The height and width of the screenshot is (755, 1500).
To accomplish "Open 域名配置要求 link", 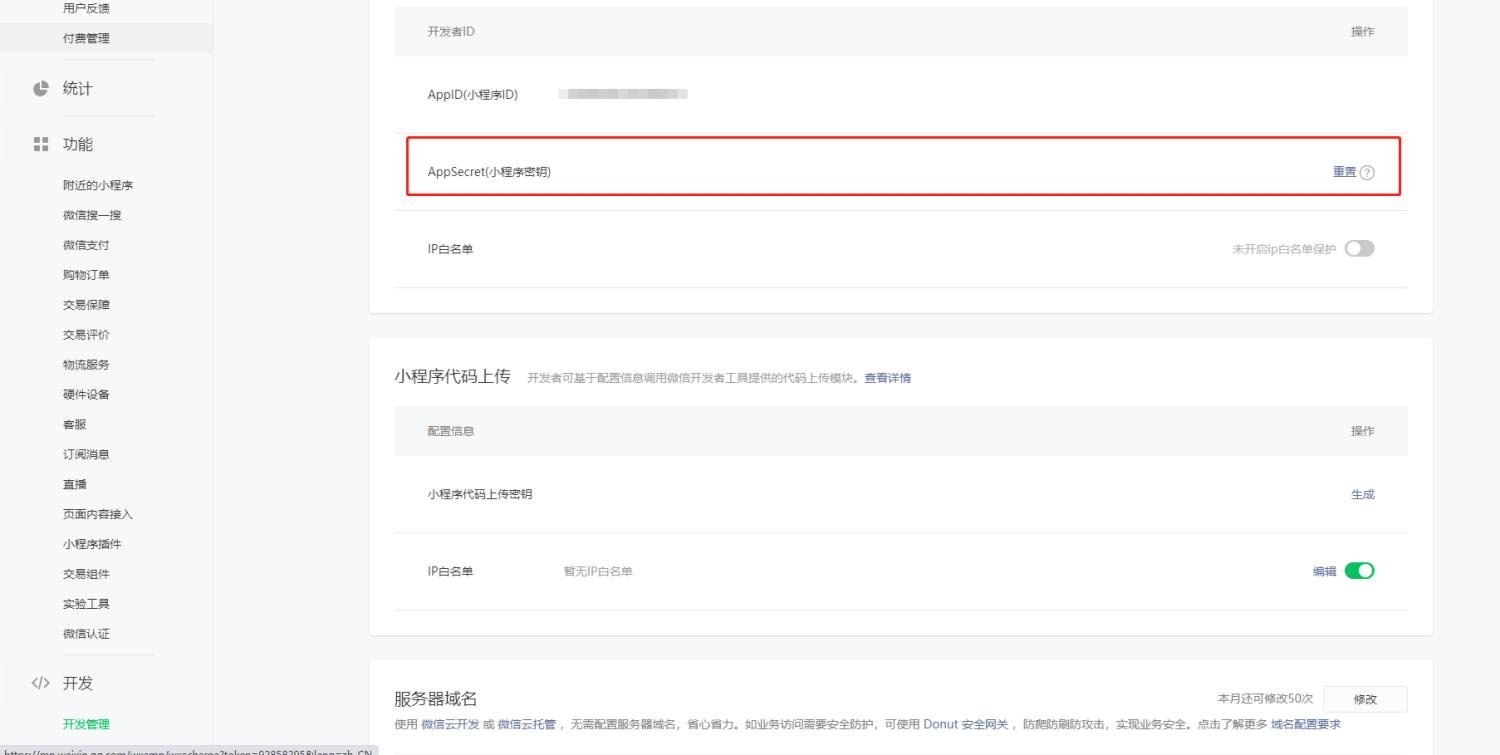I will pyautogui.click(x=1305, y=724).
